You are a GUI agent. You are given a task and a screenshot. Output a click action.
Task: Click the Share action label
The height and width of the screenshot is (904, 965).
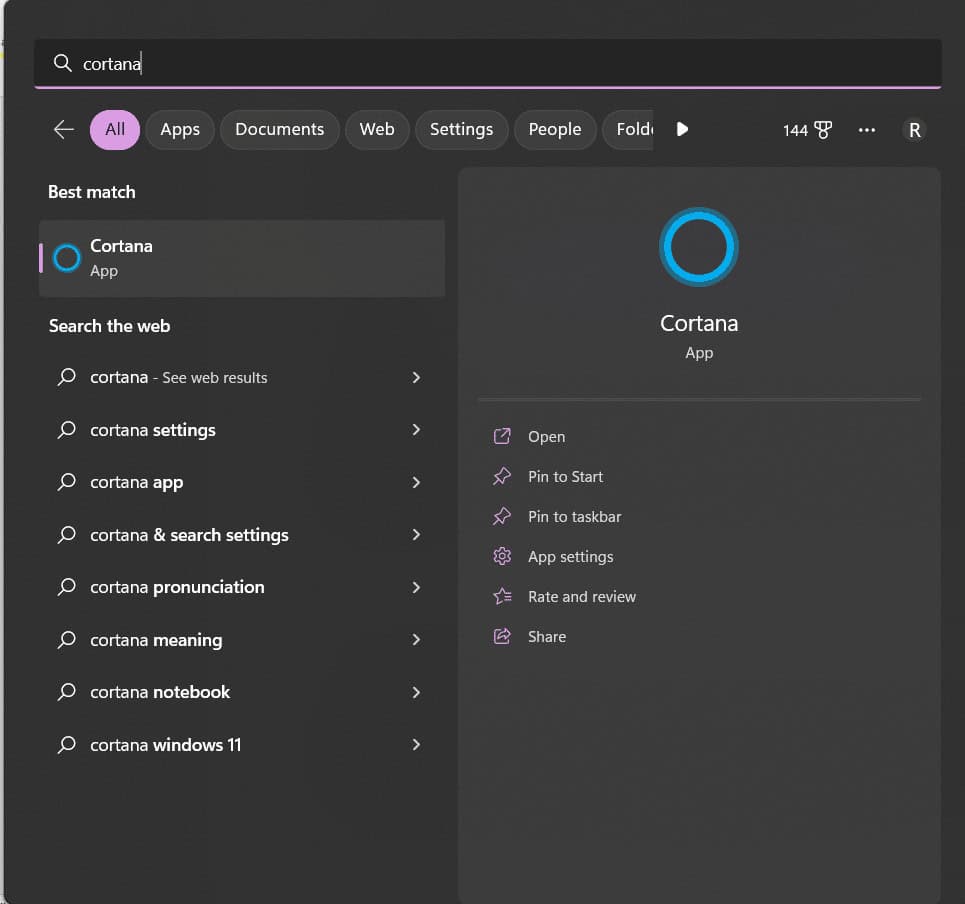pyautogui.click(x=547, y=636)
